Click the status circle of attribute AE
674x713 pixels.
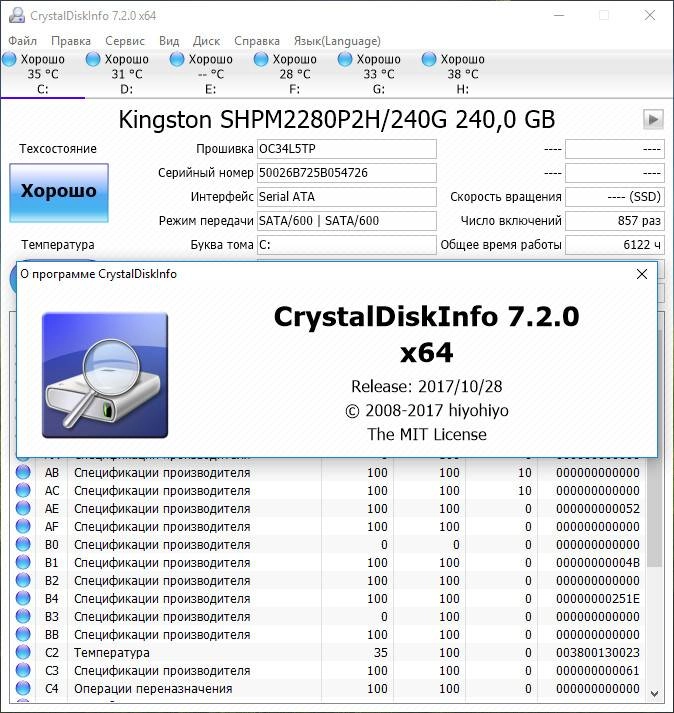(x=23, y=508)
